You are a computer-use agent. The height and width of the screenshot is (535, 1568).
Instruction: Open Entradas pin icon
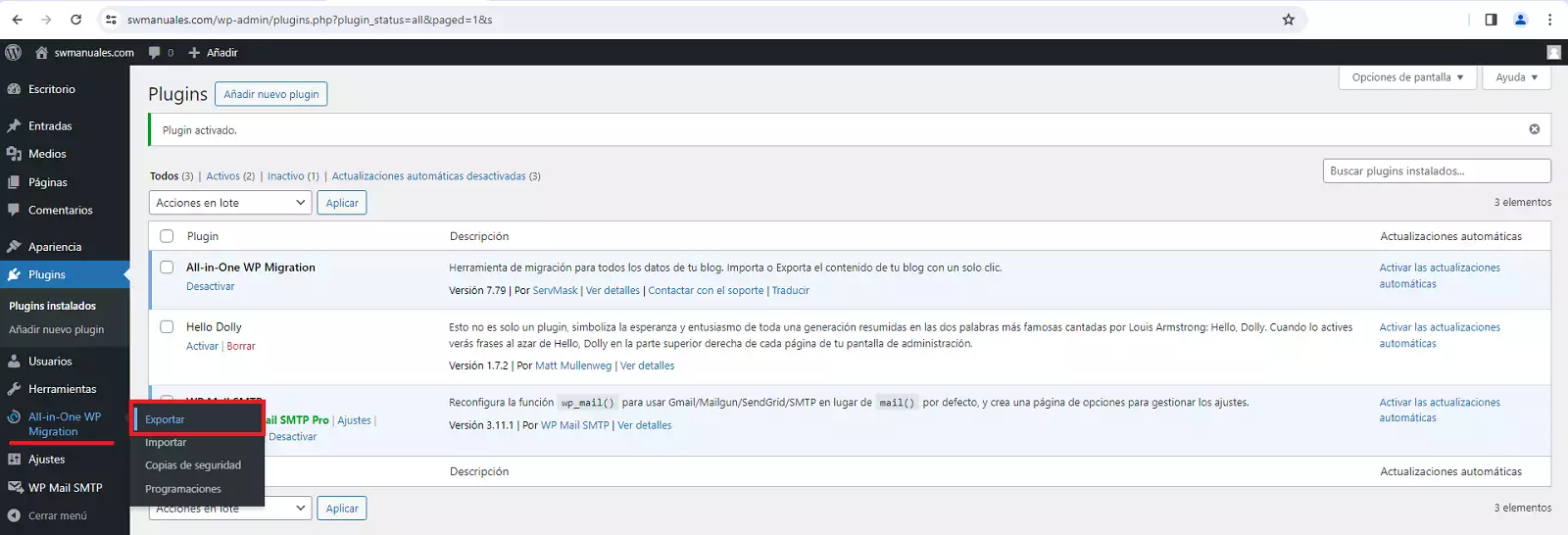pos(14,126)
